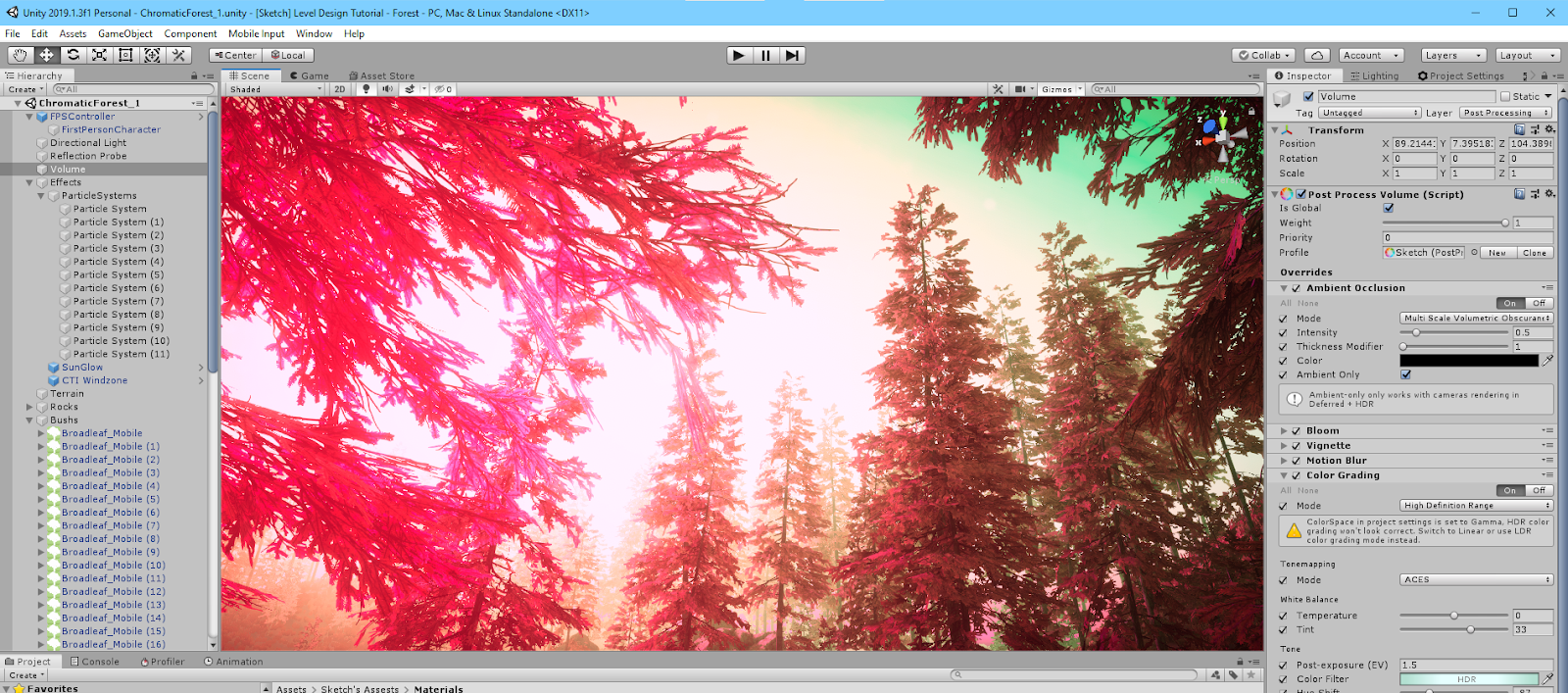Toggle Static checkbox
This screenshot has width=1568, height=693.
point(1505,96)
